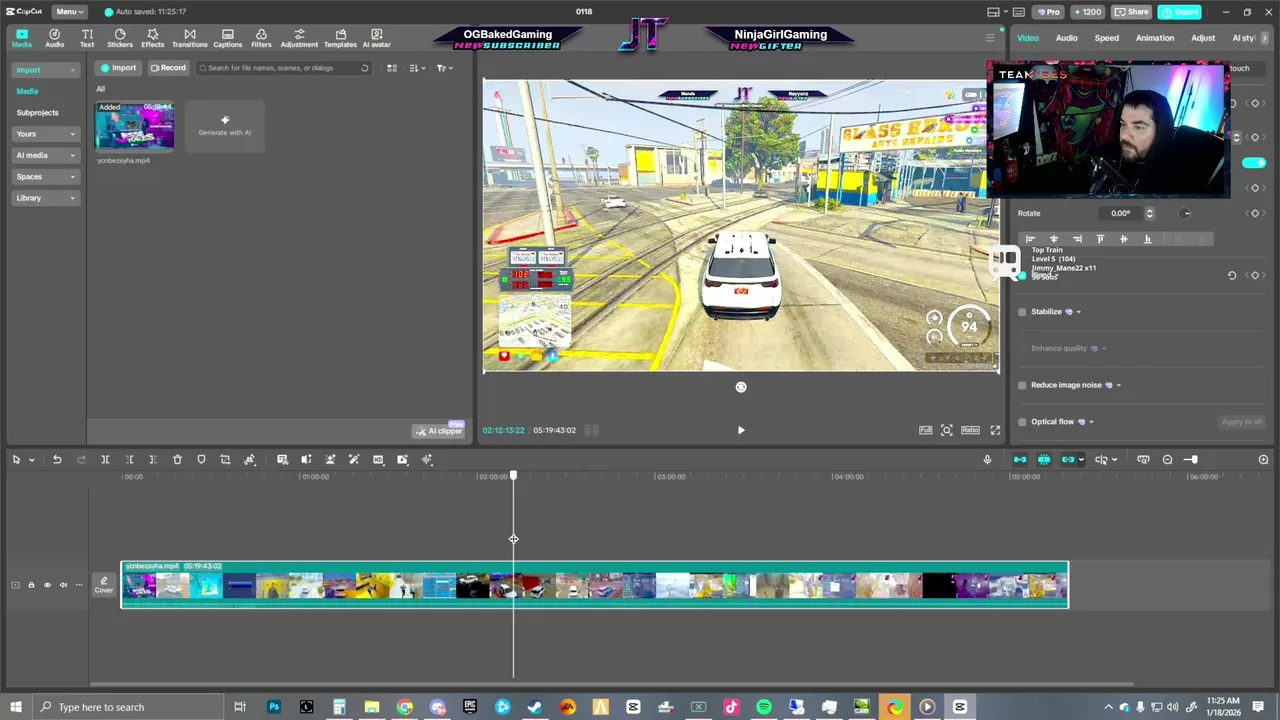Enable Reduce image noise checkbox
The width and height of the screenshot is (1280, 720).
pyautogui.click(x=1022, y=385)
